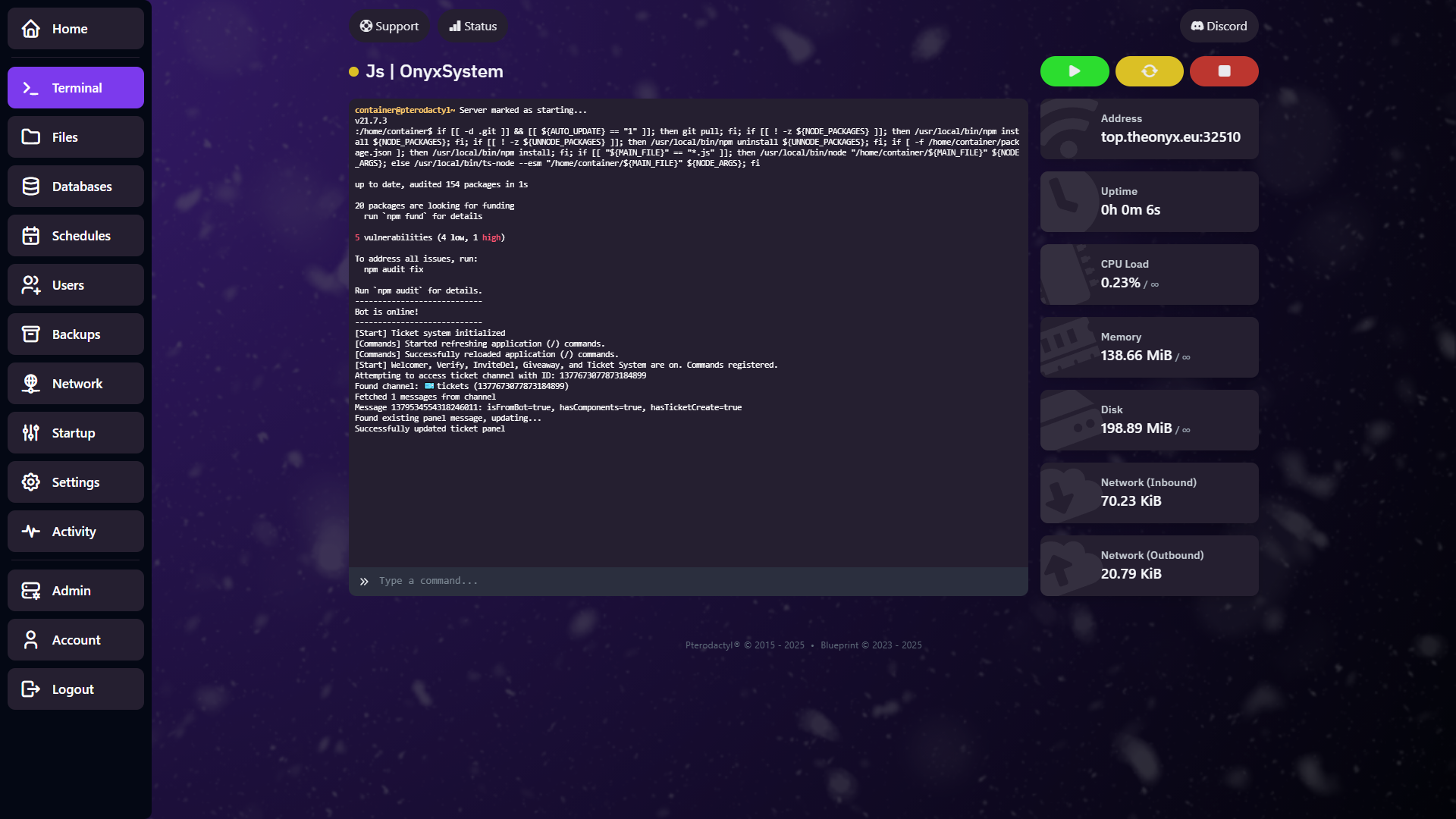Select the Terminal sidebar tab
The height and width of the screenshot is (819, 1456).
pyautogui.click(x=76, y=88)
